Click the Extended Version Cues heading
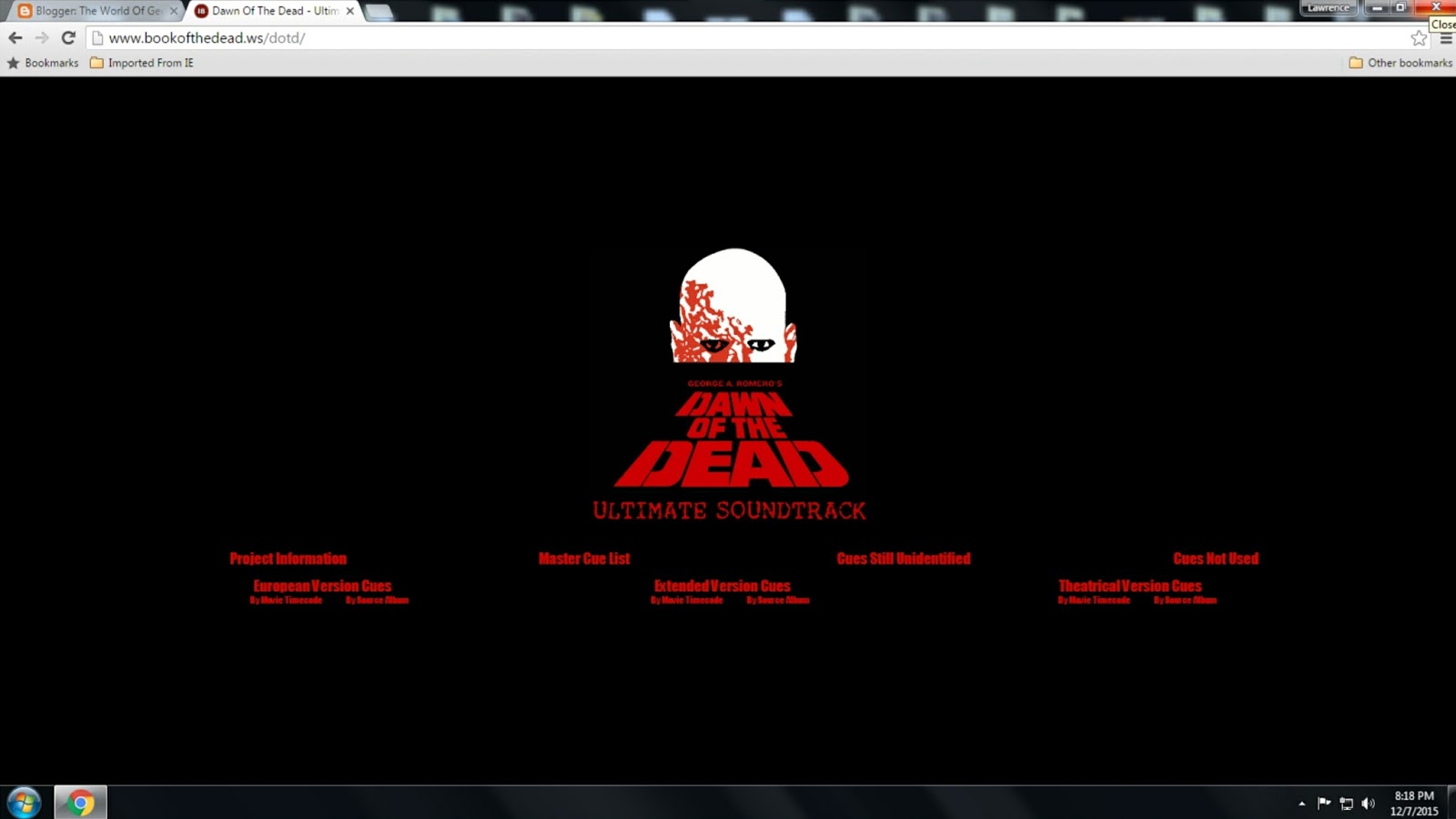Image resolution: width=1456 pixels, height=819 pixels. [x=722, y=586]
